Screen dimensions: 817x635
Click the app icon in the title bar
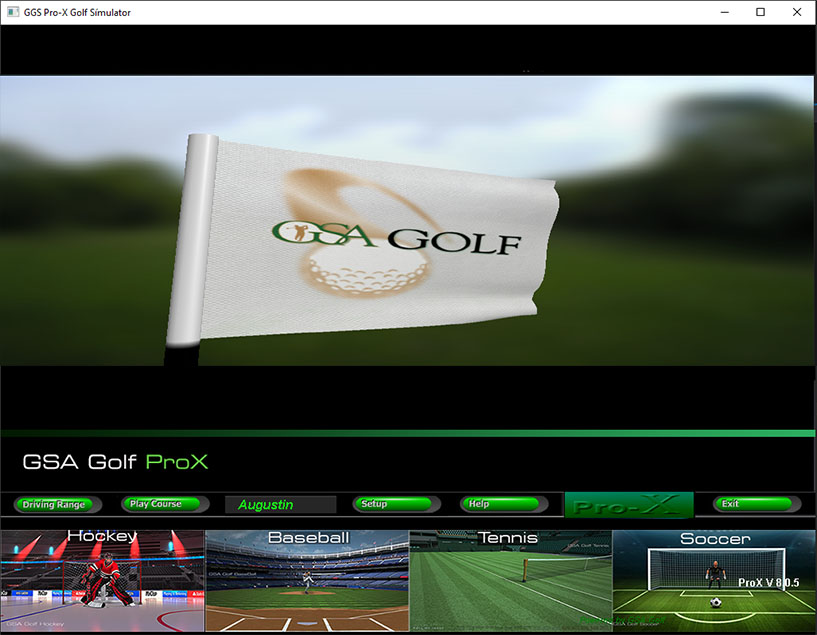[13, 12]
